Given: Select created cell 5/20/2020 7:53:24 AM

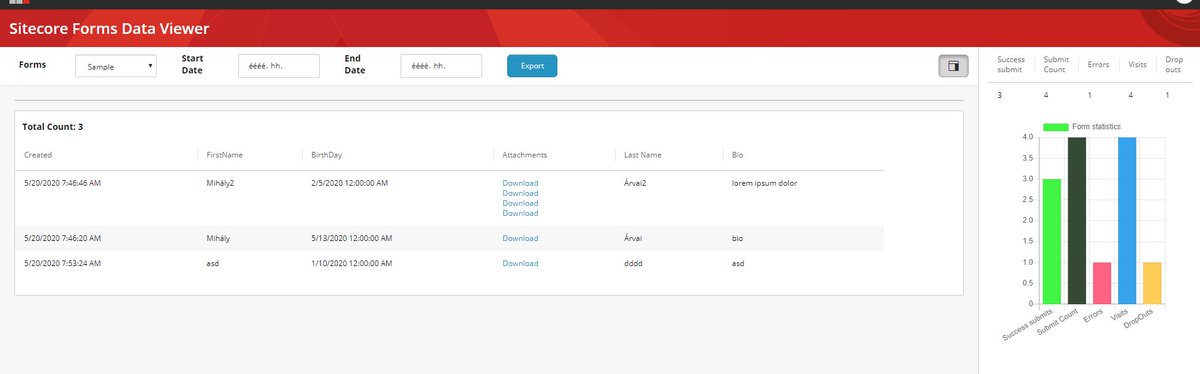Looking at the screenshot, I should click(62, 263).
